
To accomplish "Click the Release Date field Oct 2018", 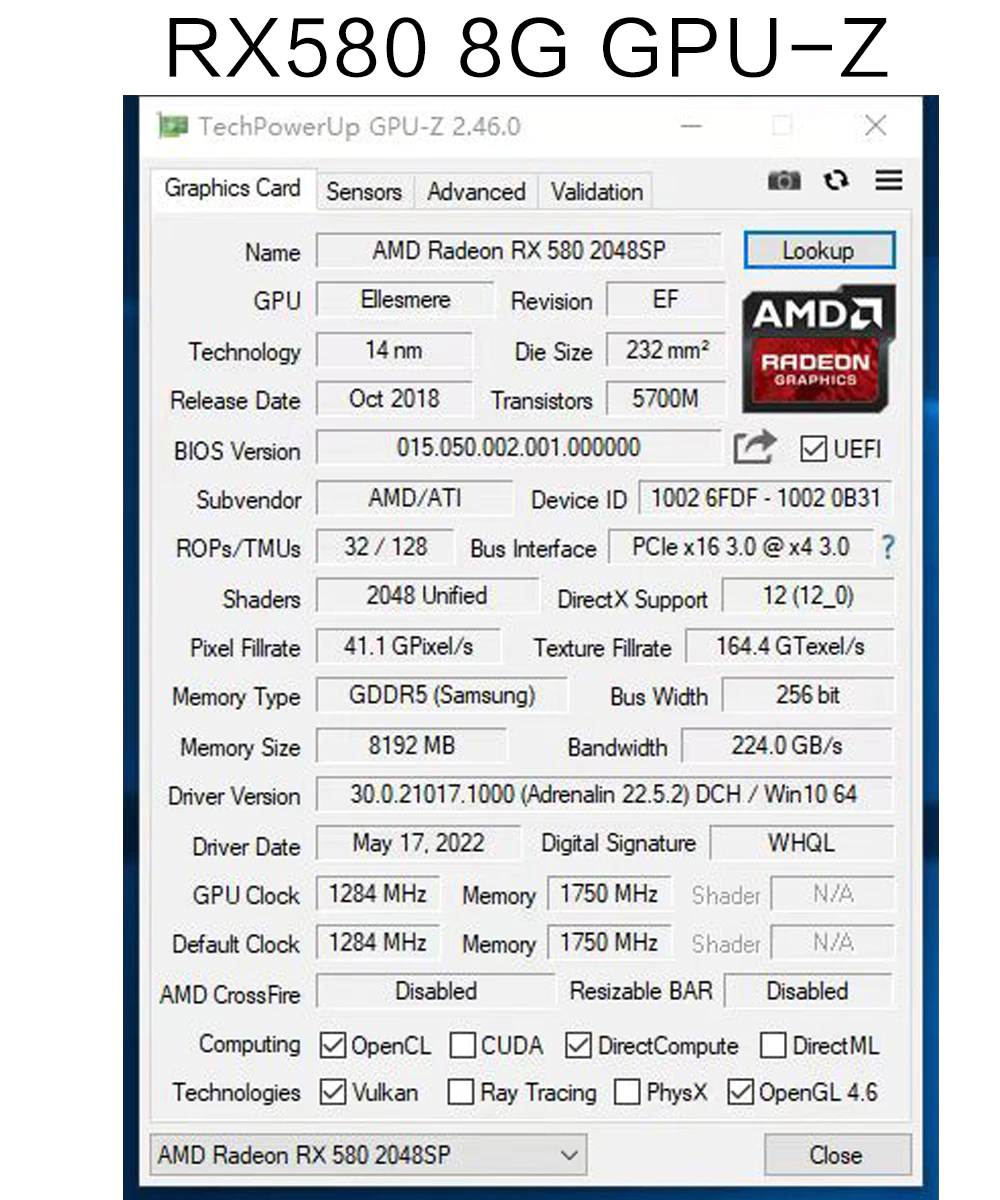I will coord(394,399).
